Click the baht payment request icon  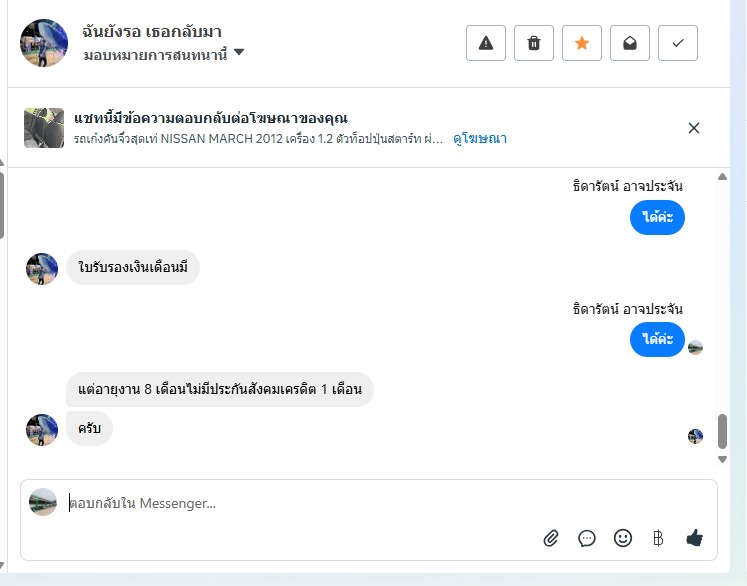658,538
